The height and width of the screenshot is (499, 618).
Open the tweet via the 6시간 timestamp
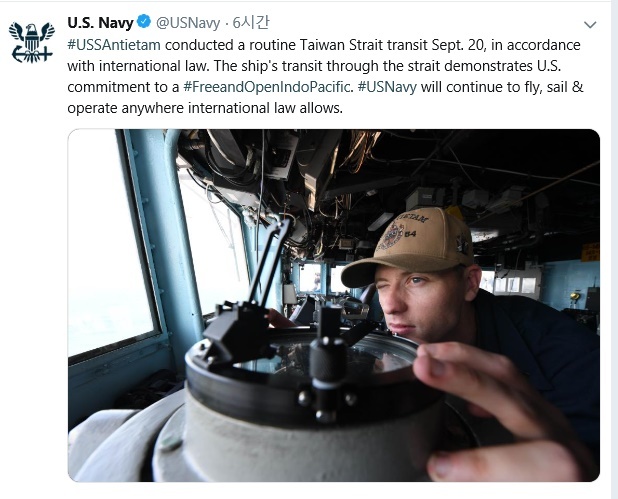pyautogui.click(x=250, y=23)
